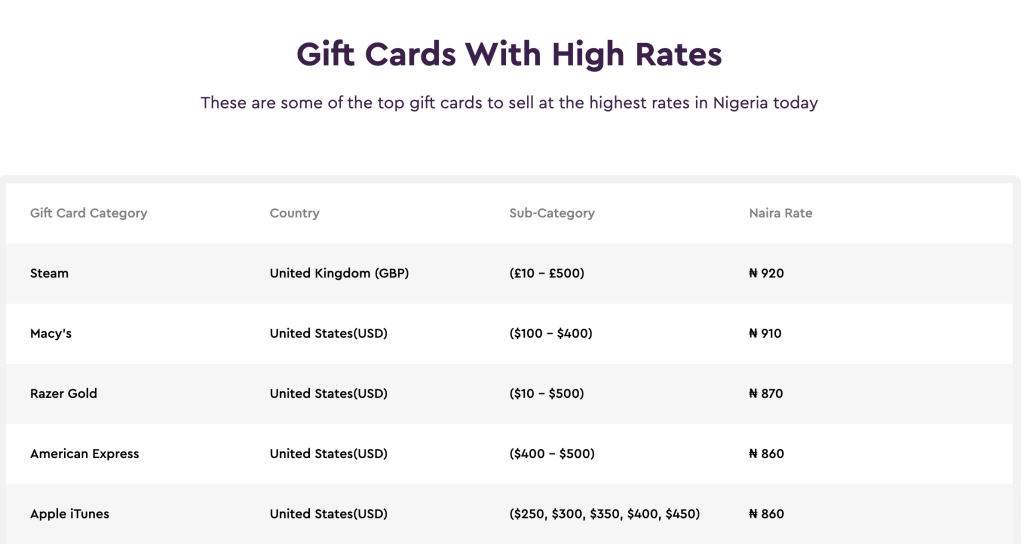
Task: Click the (£10 – £500) sub-category cell
Action: click(x=547, y=273)
